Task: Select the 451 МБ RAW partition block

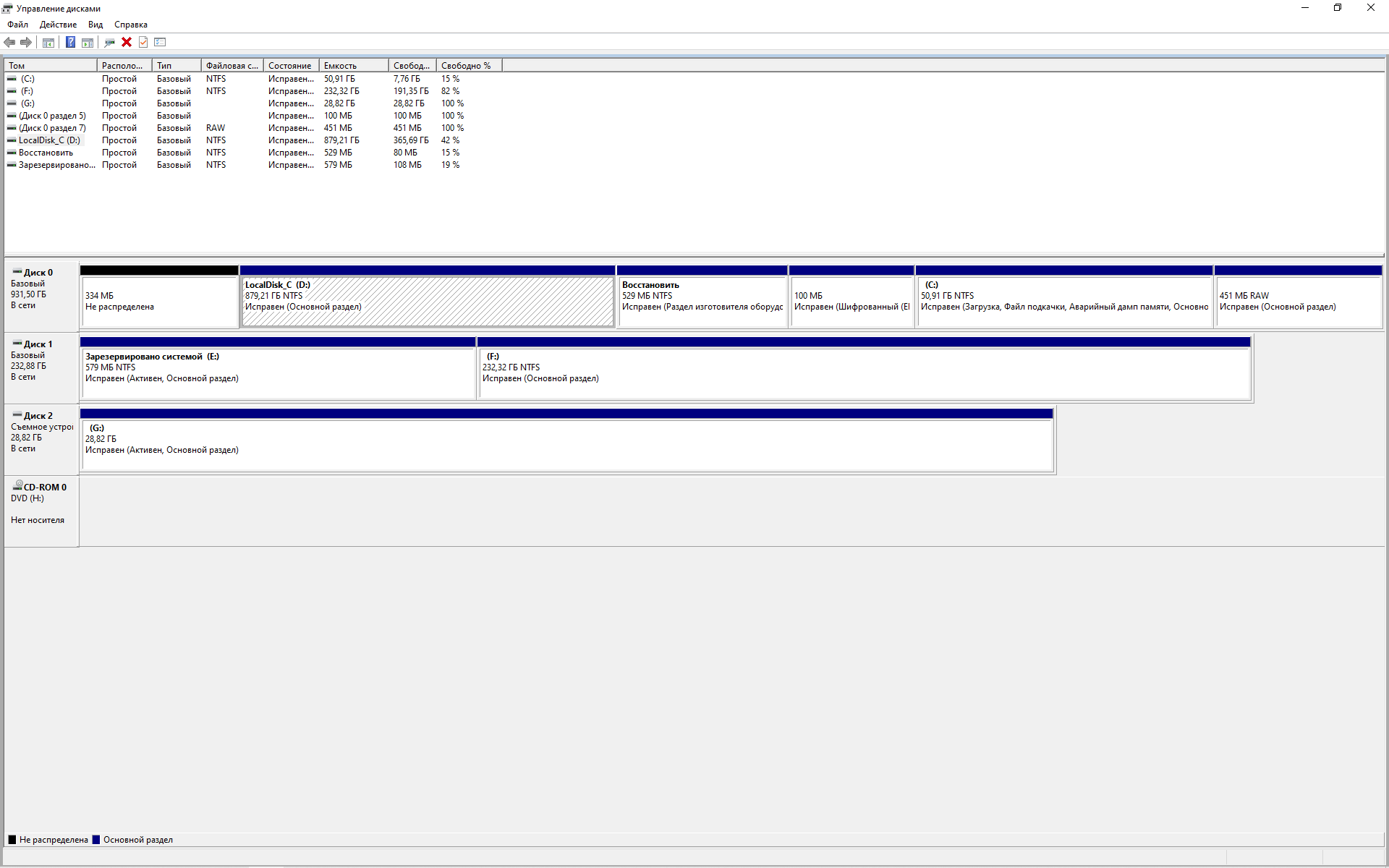Action: pyautogui.click(x=1299, y=297)
